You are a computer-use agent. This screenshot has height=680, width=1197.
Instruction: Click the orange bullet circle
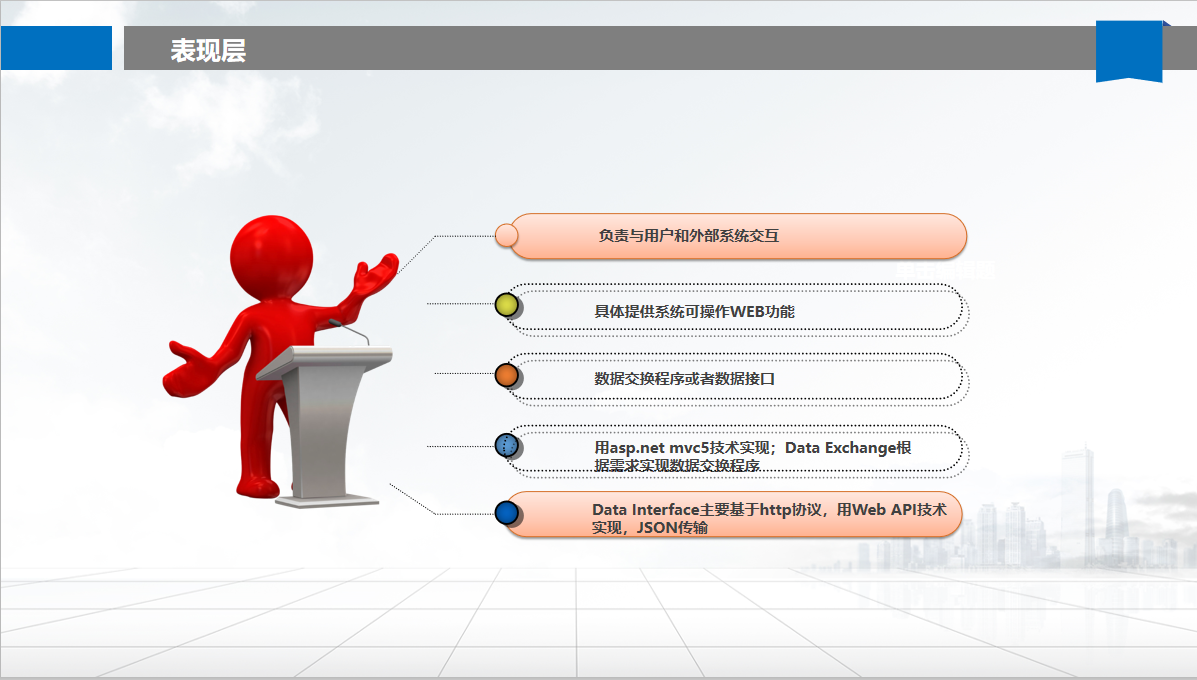(x=507, y=375)
